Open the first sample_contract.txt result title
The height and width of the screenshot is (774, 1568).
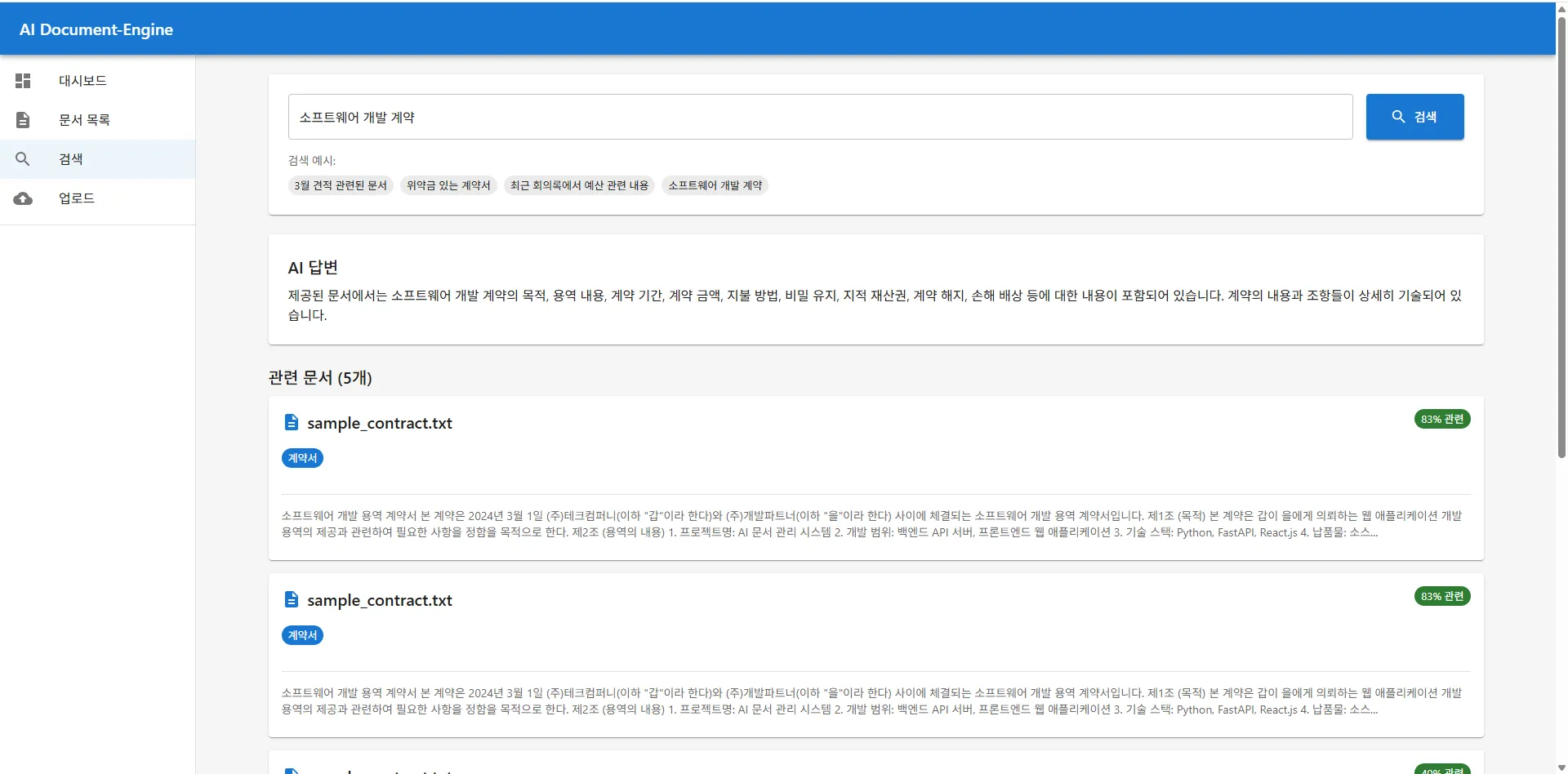click(379, 423)
